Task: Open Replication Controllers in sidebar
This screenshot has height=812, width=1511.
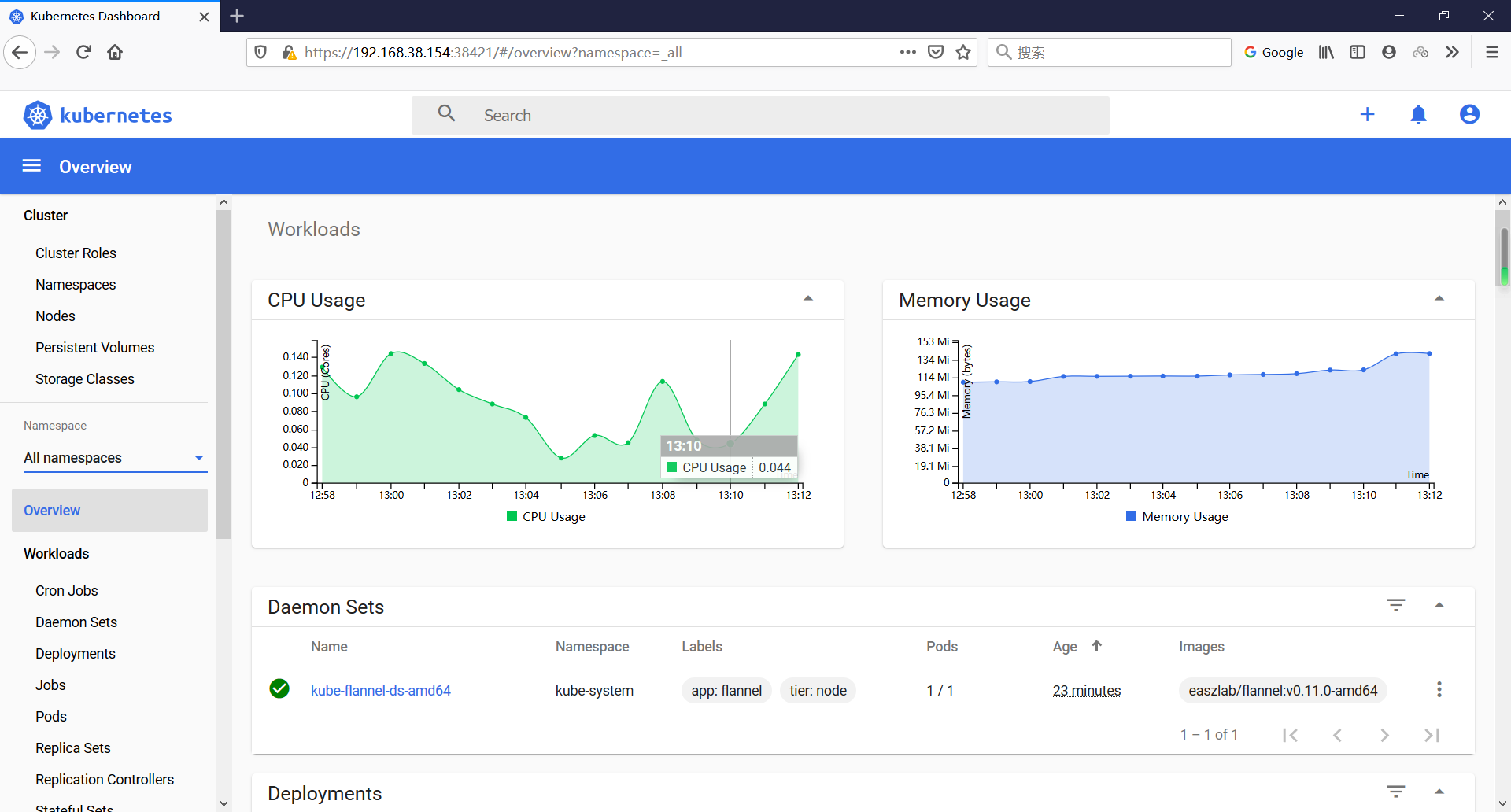Action: coord(105,780)
